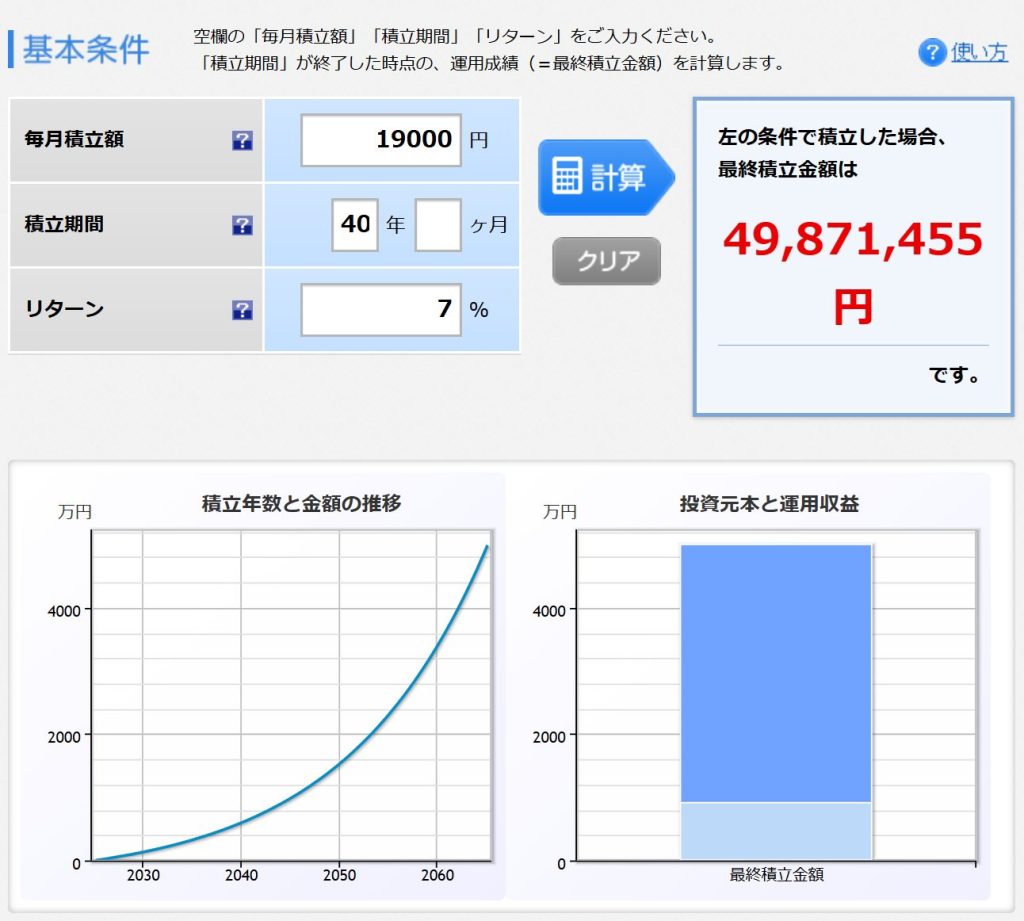Image resolution: width=1024 pixels, height=921 pixels.
Task: Click the リターン percent input field
Action: pos(381,310)
